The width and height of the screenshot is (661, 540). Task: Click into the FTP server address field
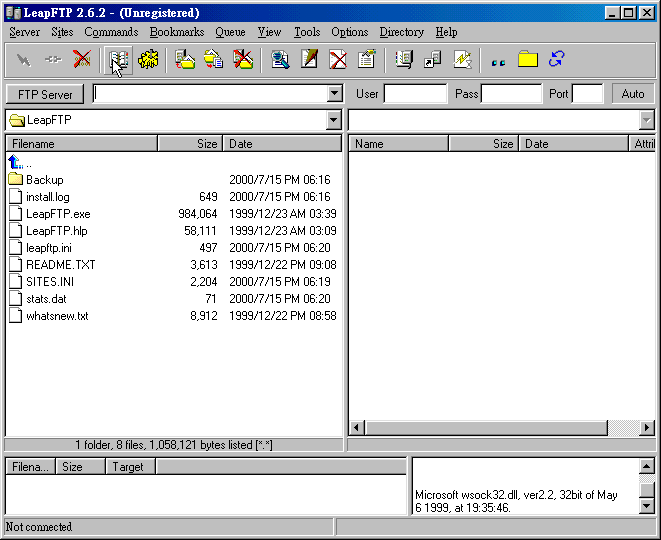(x=210, y=94)
